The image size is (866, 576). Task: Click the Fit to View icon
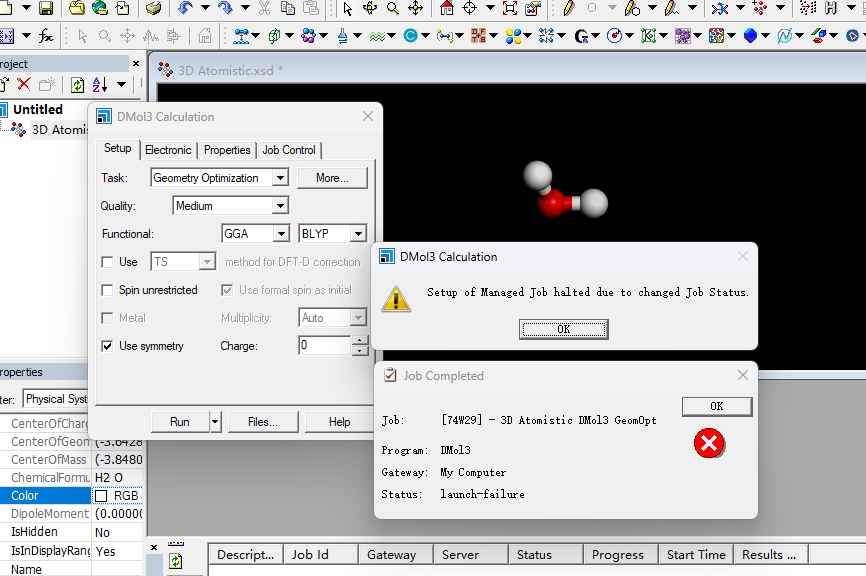click(510, 9)
